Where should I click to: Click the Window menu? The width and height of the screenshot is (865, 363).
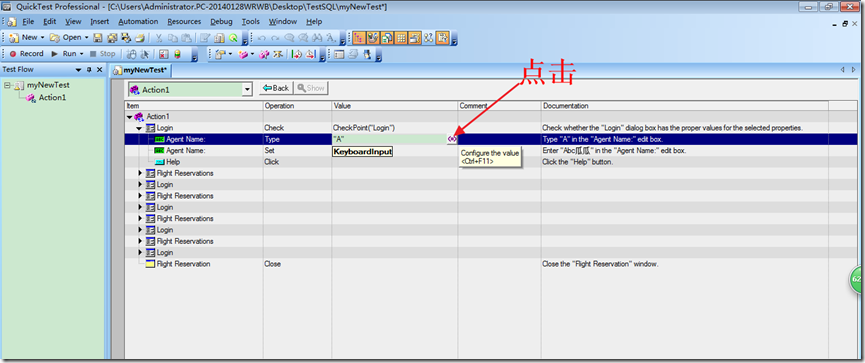[x=283, y=22]
